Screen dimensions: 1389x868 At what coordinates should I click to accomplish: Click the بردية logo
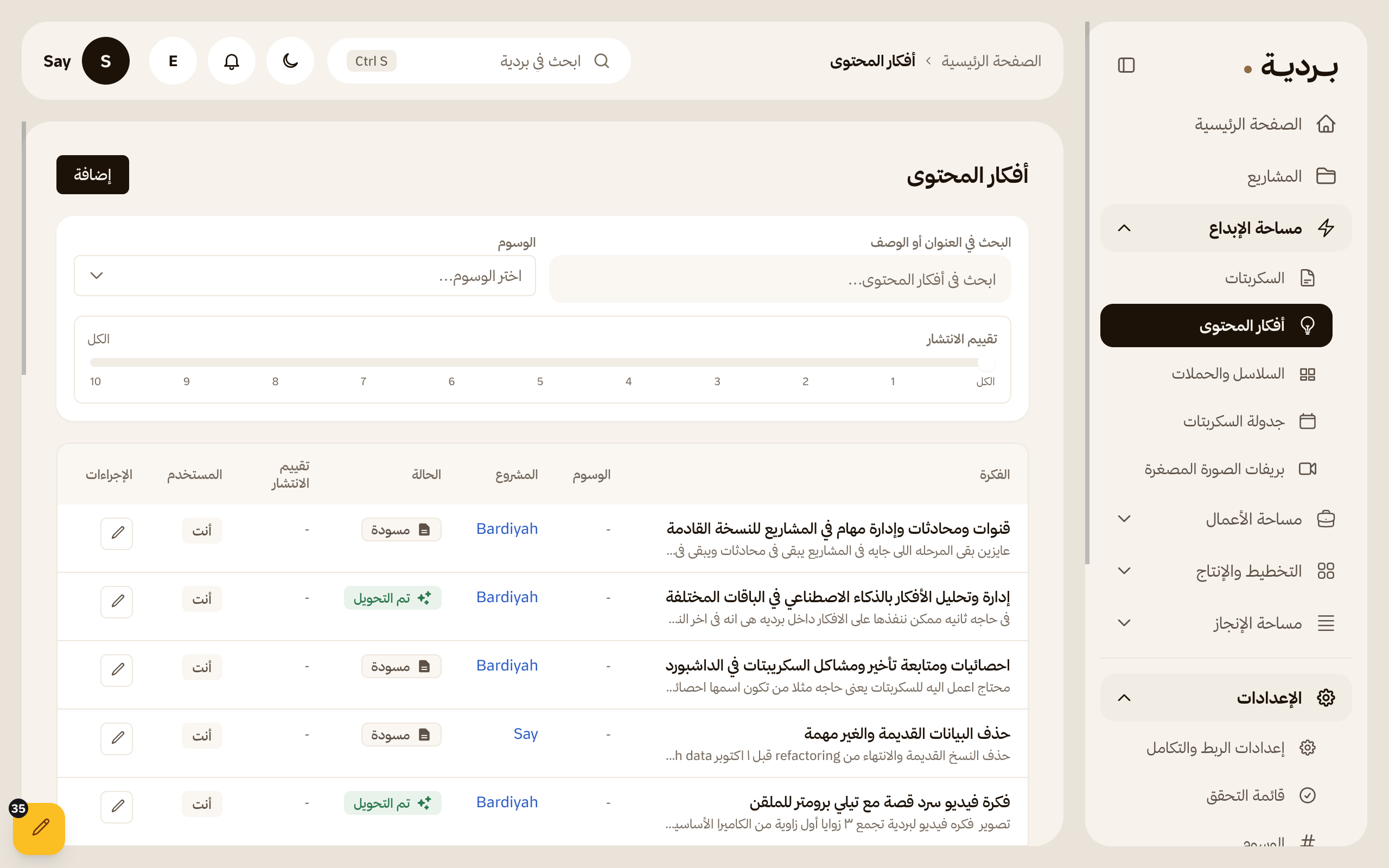(x=1291, y=66)
